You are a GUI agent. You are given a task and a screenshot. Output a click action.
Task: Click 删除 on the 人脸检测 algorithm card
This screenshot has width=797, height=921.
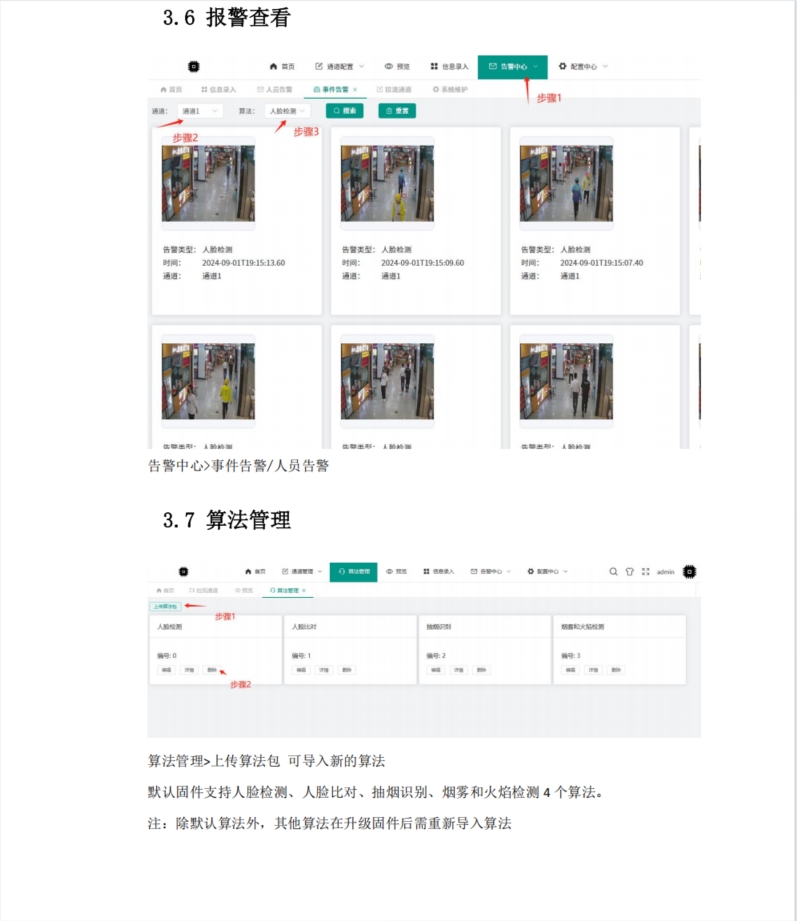click(x=212, y=670)
